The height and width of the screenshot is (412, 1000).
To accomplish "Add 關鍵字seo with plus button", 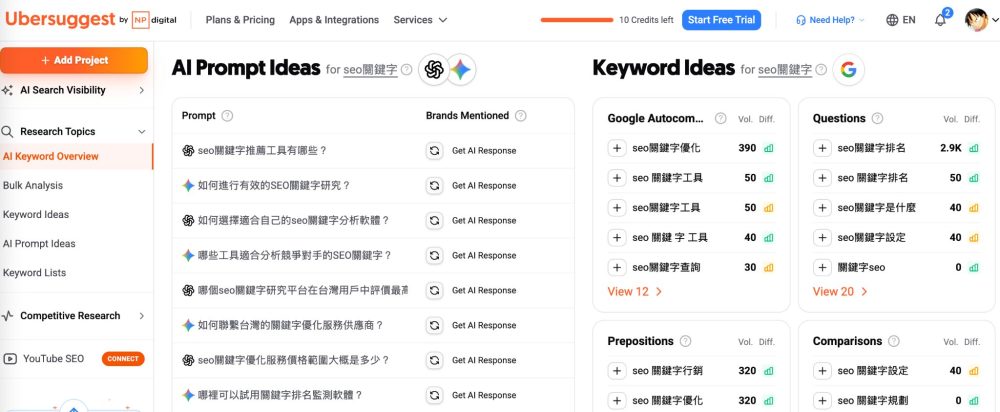I will pyautogui.click(x=822, y=267).
